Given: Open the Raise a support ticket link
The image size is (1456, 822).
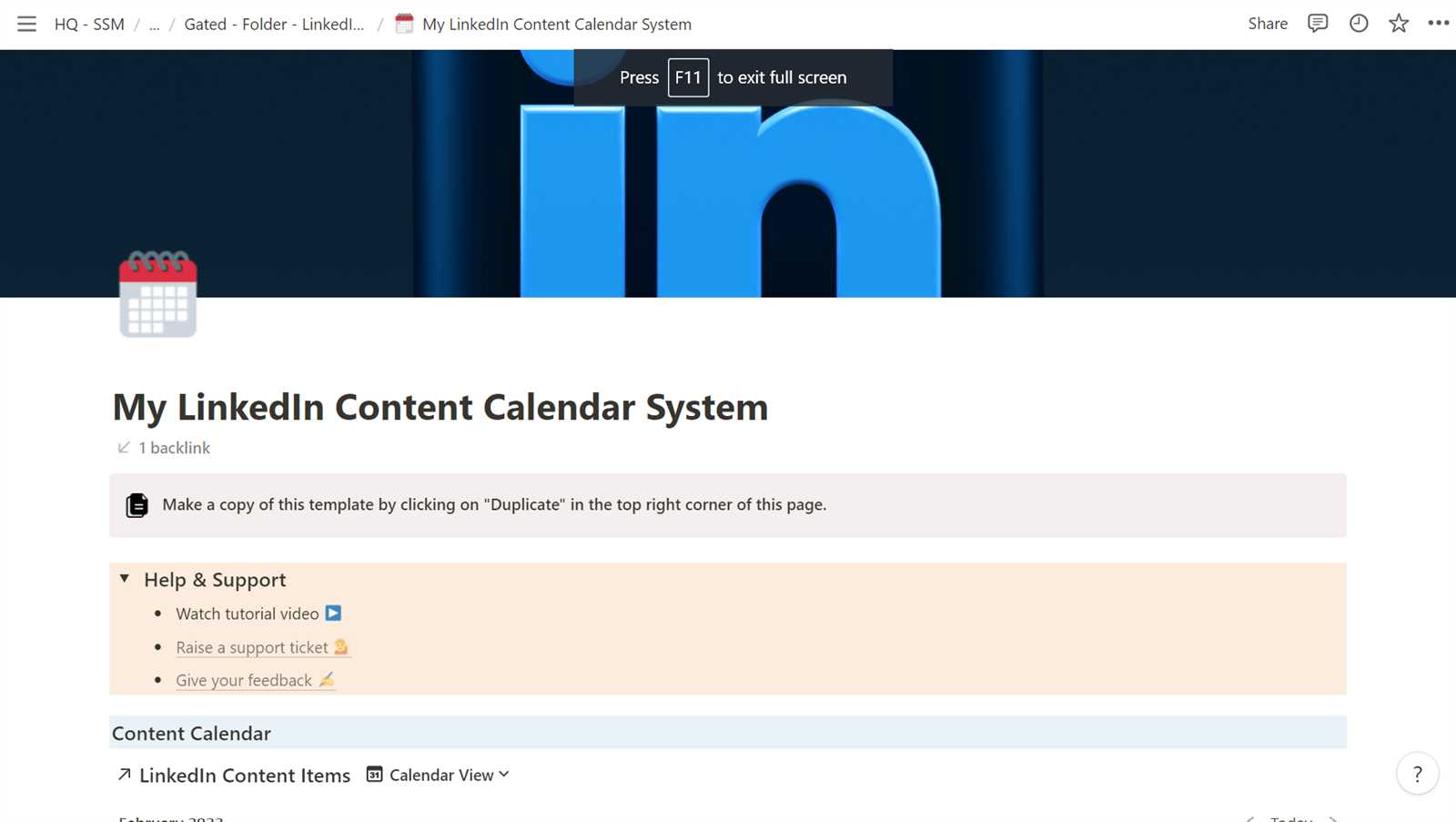Looking at the screenshot, I should tap(252, 647).
